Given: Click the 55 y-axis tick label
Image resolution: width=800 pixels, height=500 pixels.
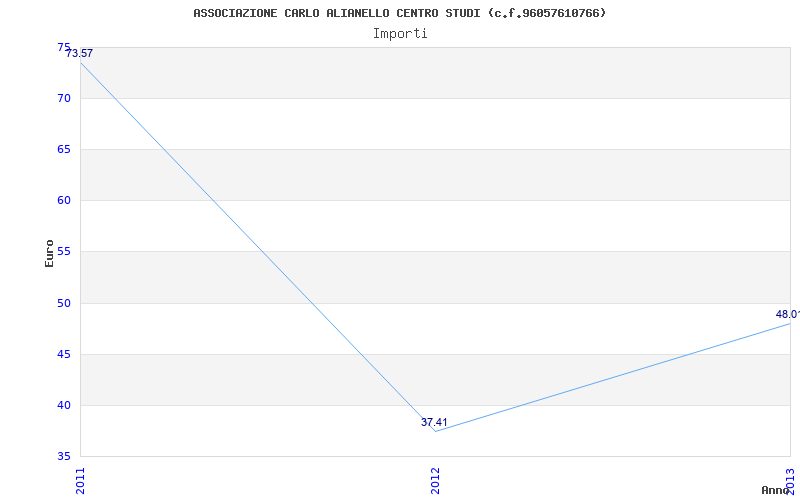Looking at the screenshot, I should click(64, 252).
